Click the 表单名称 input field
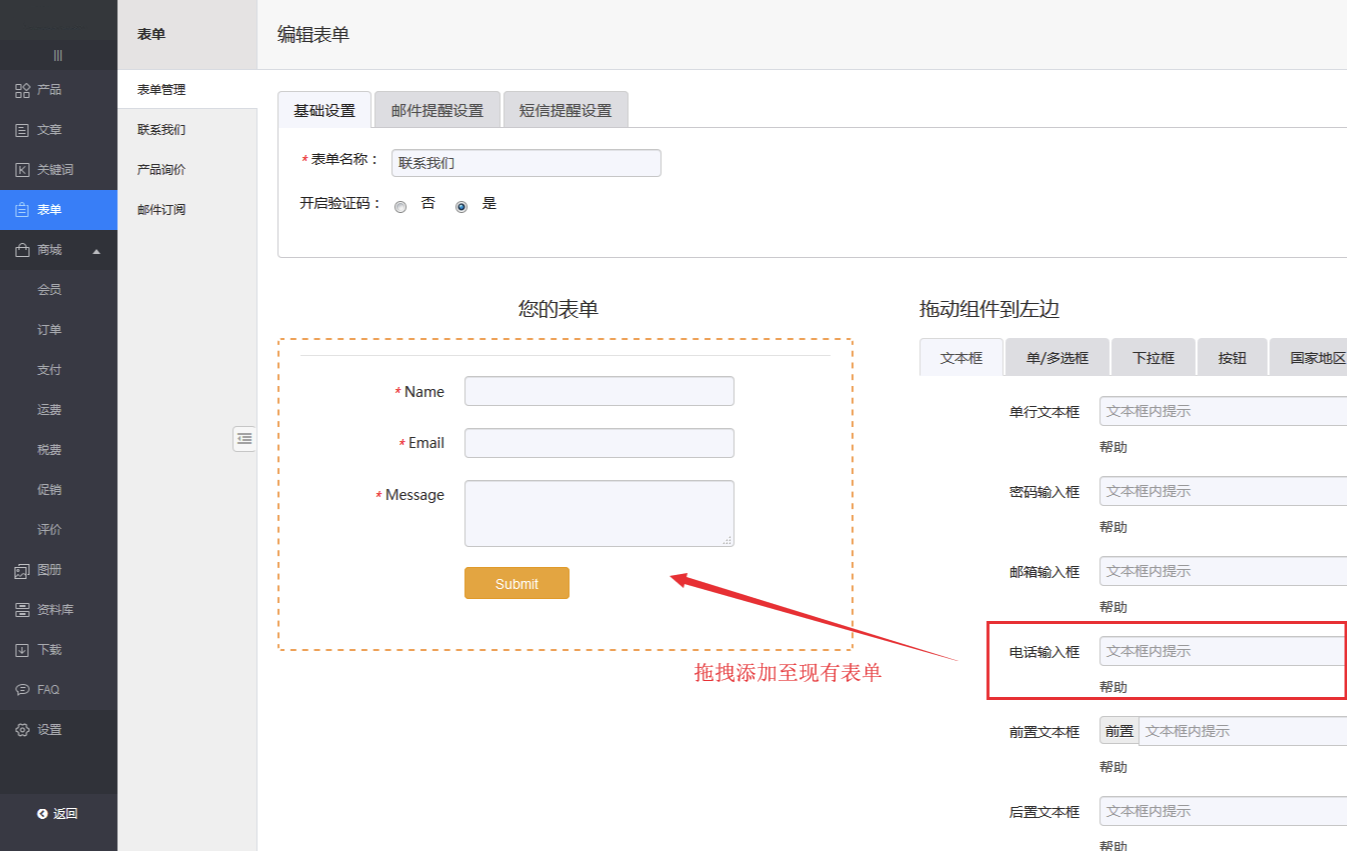 tap(526, 163)
